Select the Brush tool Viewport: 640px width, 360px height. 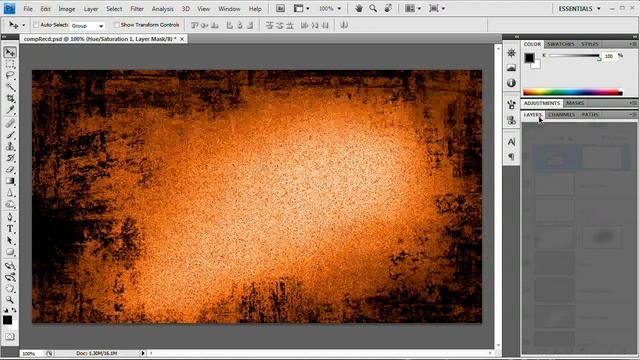[x=10, y=135]
